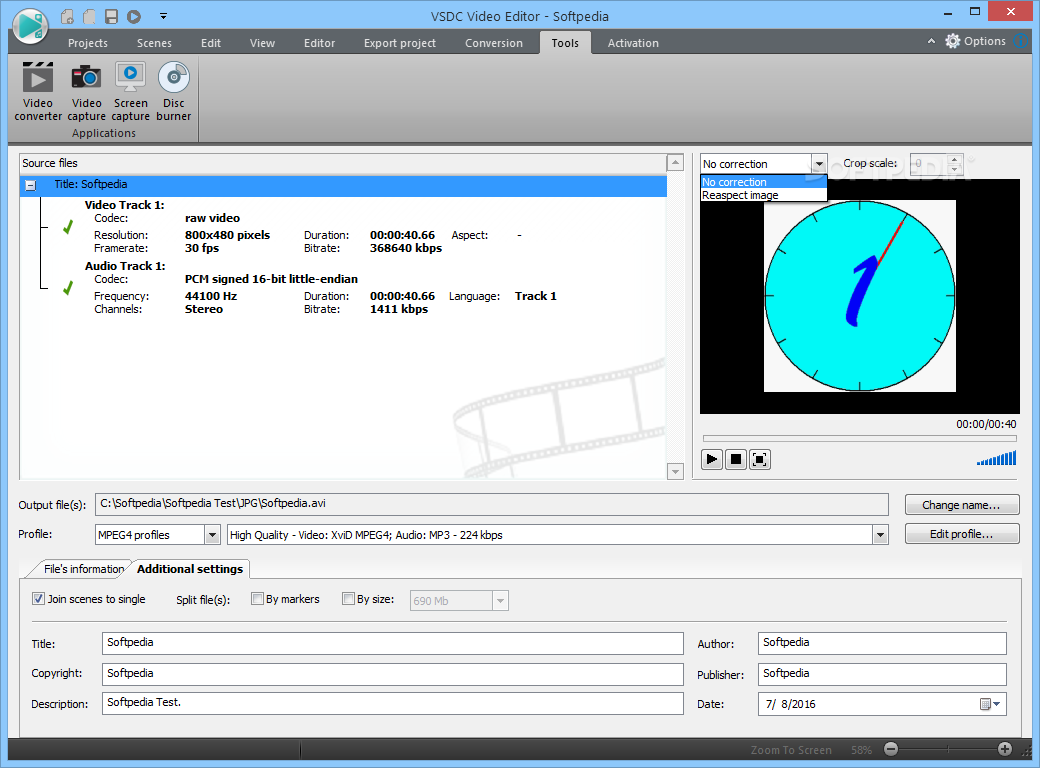Toggle Join scenes to single checkbox
The image size is (1040, 768).
click(38, 599)
